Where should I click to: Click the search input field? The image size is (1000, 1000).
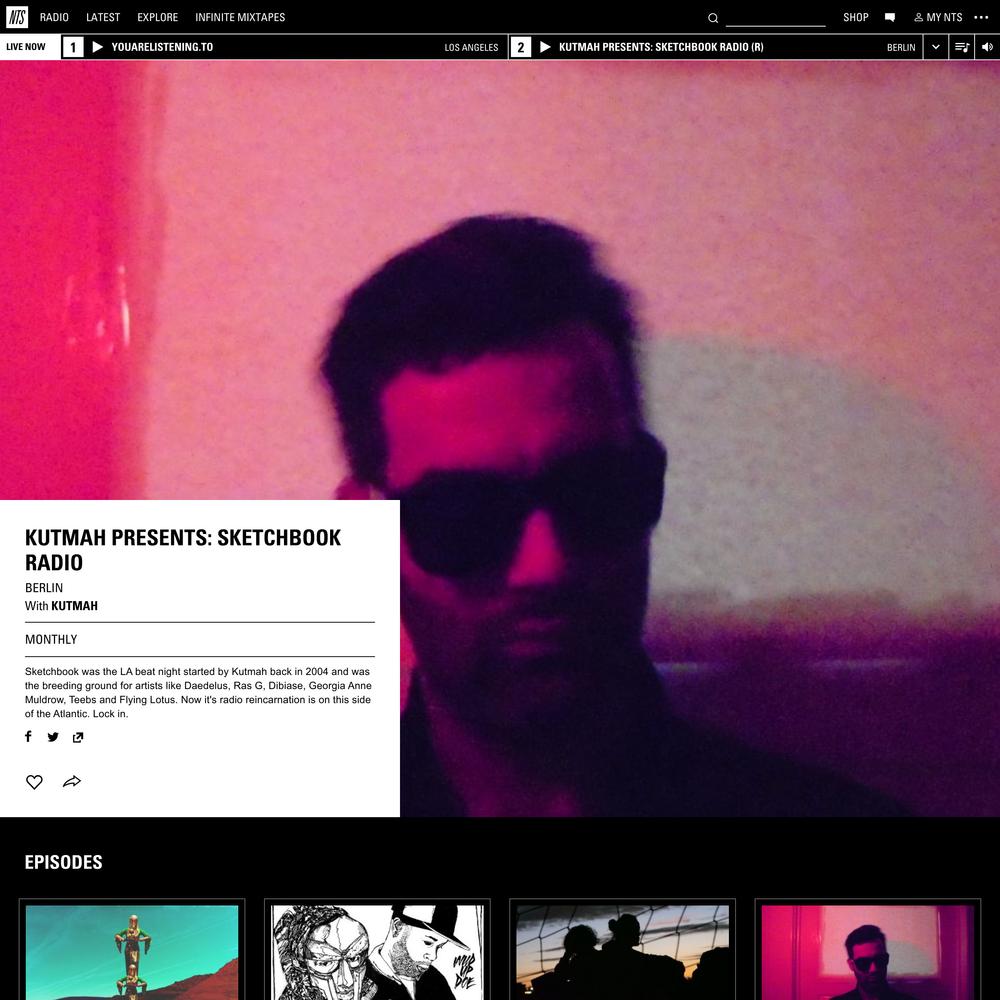pyautogui.click(x=776, y=18)
